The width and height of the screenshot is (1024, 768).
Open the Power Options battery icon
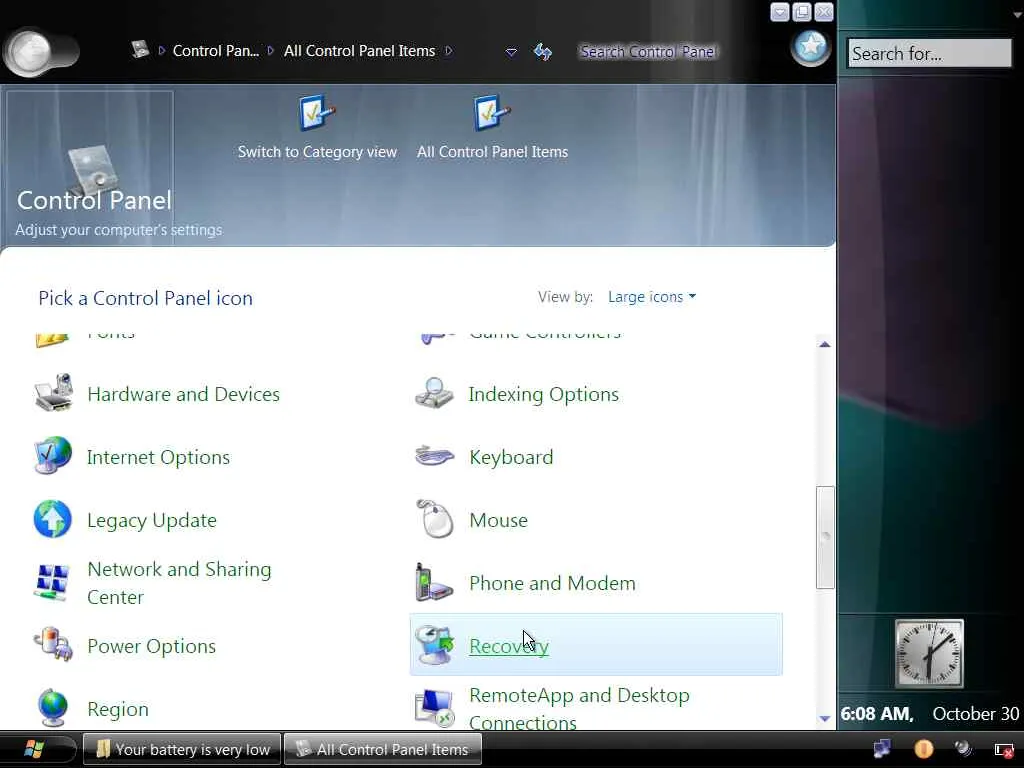(53, 645)
